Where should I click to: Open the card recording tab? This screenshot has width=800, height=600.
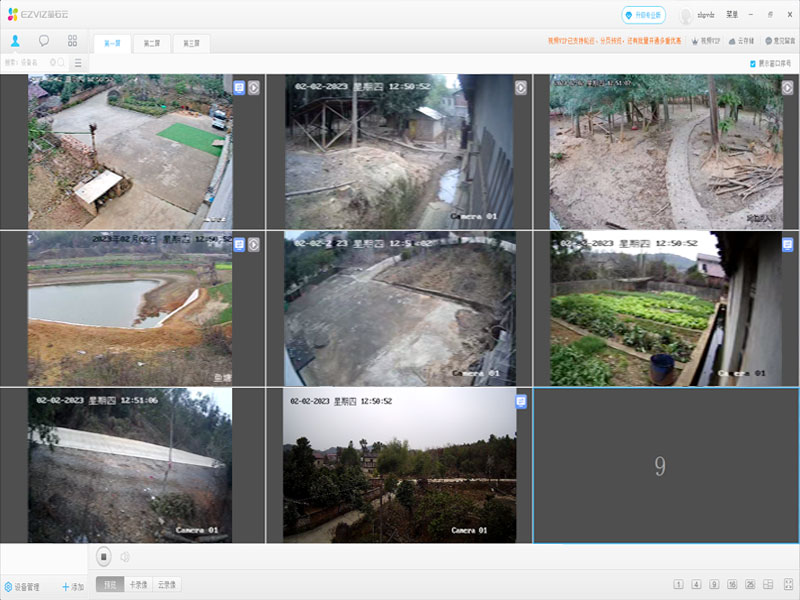[x=138, y=585]
